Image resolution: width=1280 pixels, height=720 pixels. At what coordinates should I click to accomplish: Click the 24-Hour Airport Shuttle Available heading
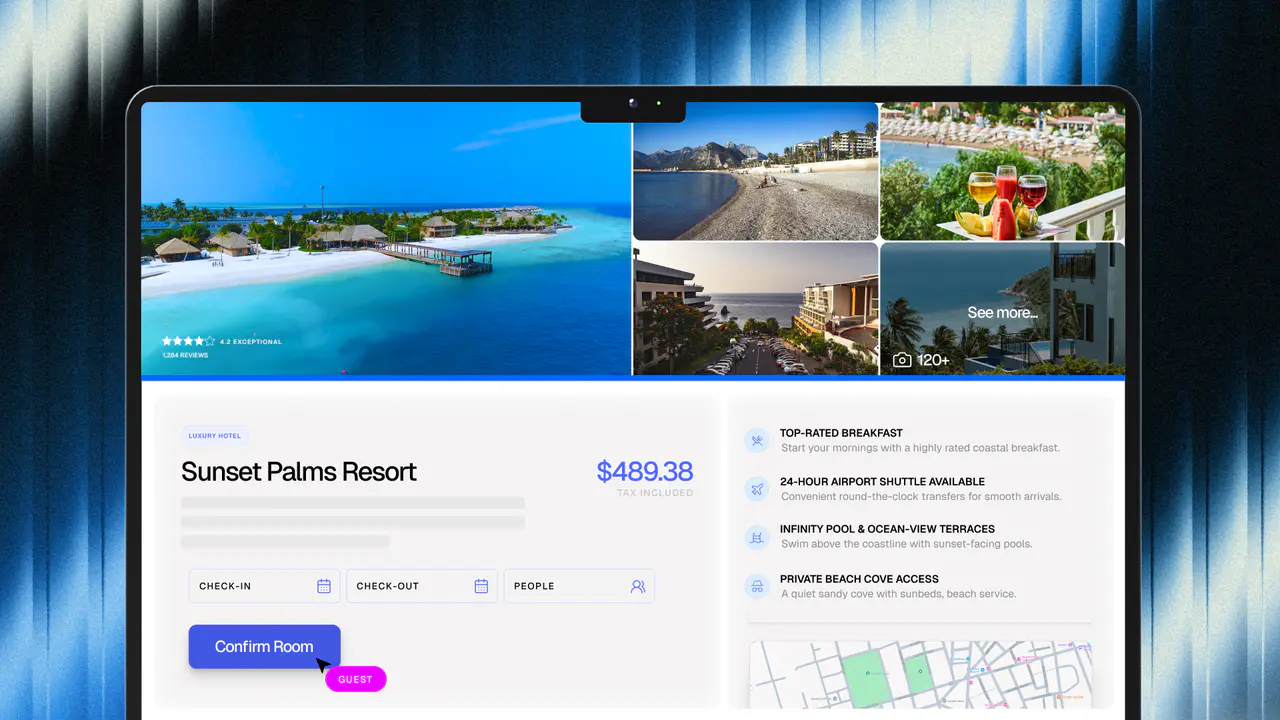pyautogui.click(x=882, y=482)
